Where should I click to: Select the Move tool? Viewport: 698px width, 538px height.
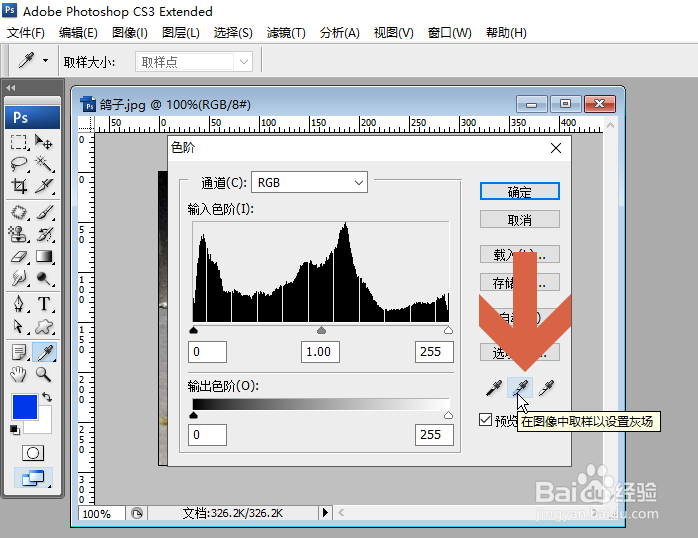coord(44,142)
